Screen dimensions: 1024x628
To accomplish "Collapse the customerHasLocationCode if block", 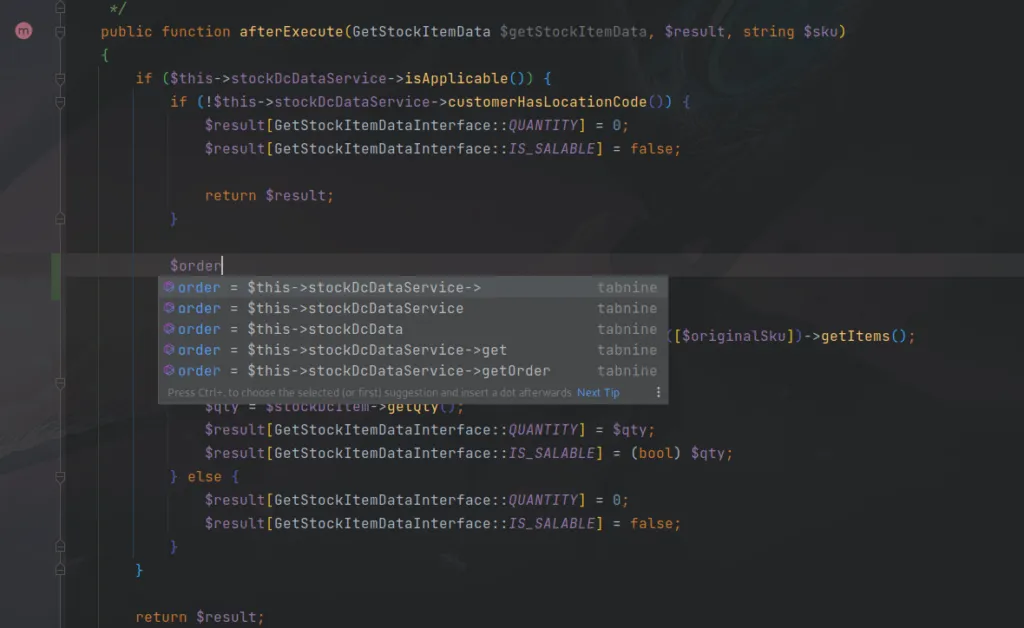I will 60,101.
